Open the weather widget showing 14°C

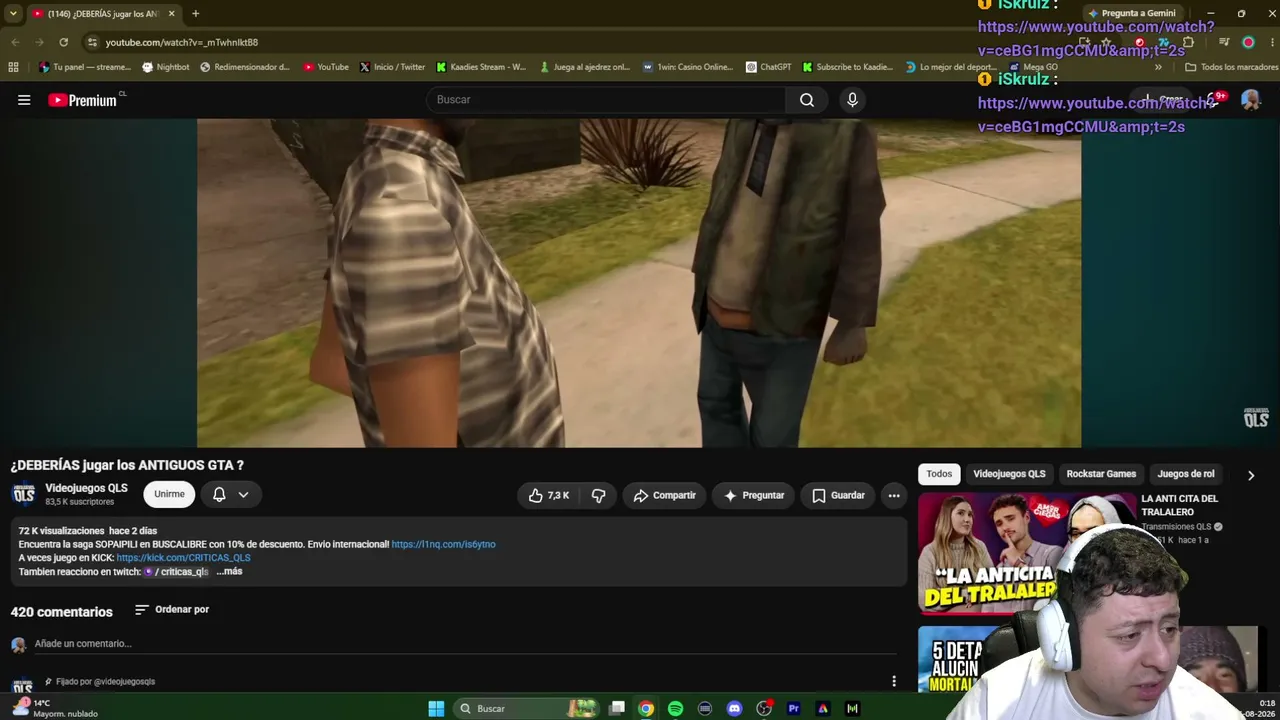55,708
